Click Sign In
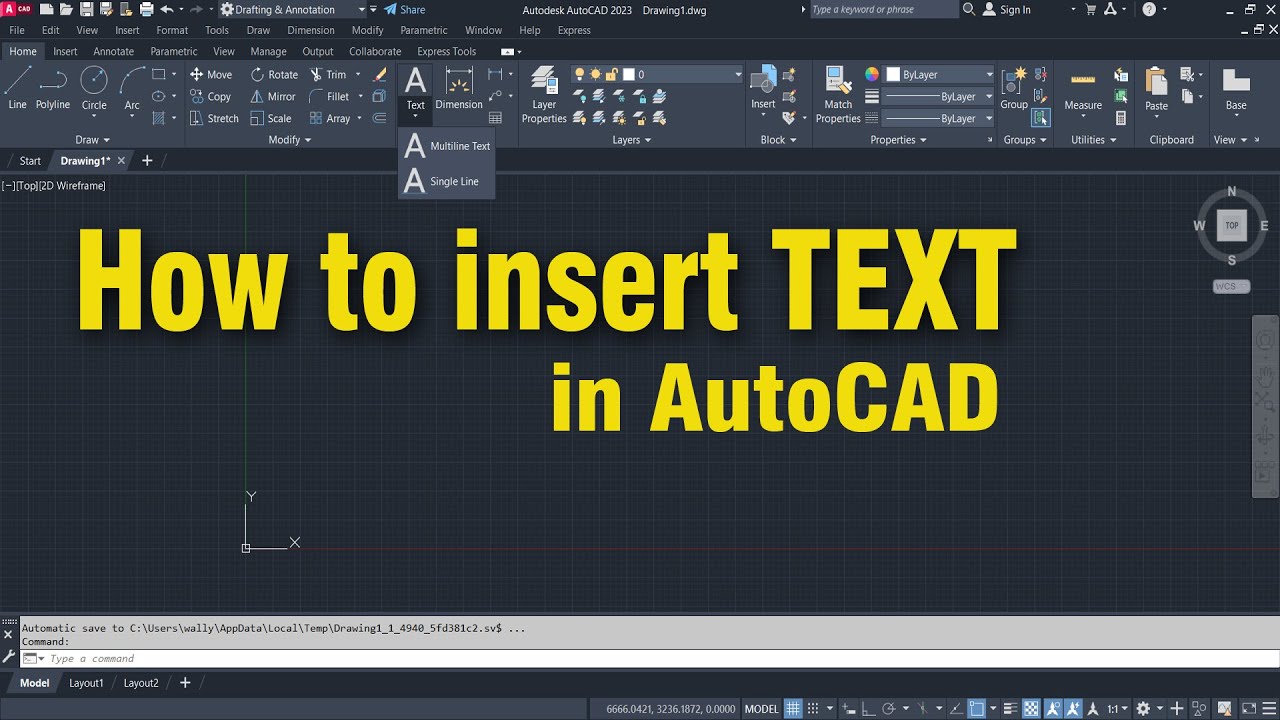The height and width of the screenshot is (720, 1280). (1006, 9)
